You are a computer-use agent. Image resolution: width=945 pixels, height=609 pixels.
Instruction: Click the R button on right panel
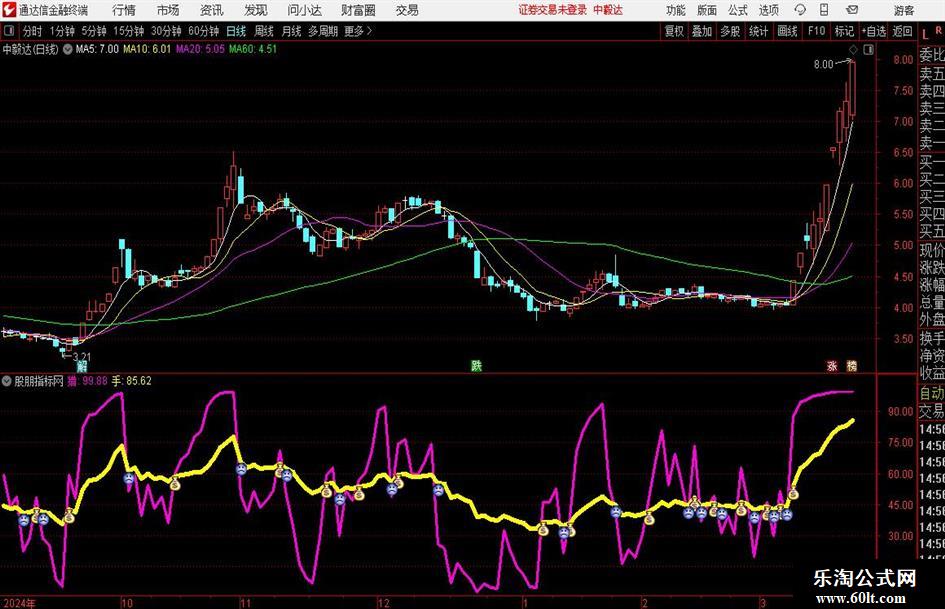(938, 30)
